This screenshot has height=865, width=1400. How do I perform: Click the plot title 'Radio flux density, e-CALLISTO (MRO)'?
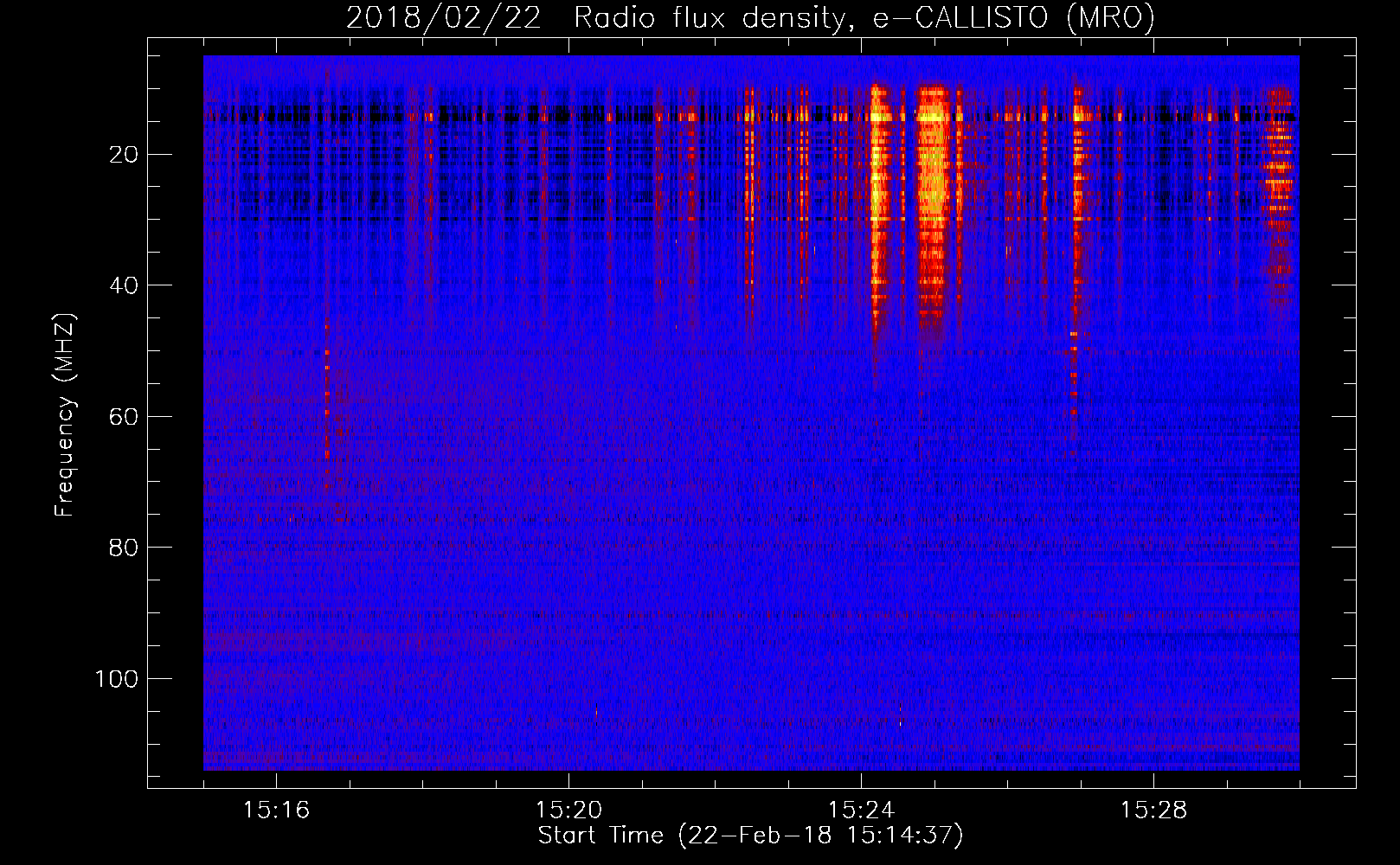pos(864,17)
